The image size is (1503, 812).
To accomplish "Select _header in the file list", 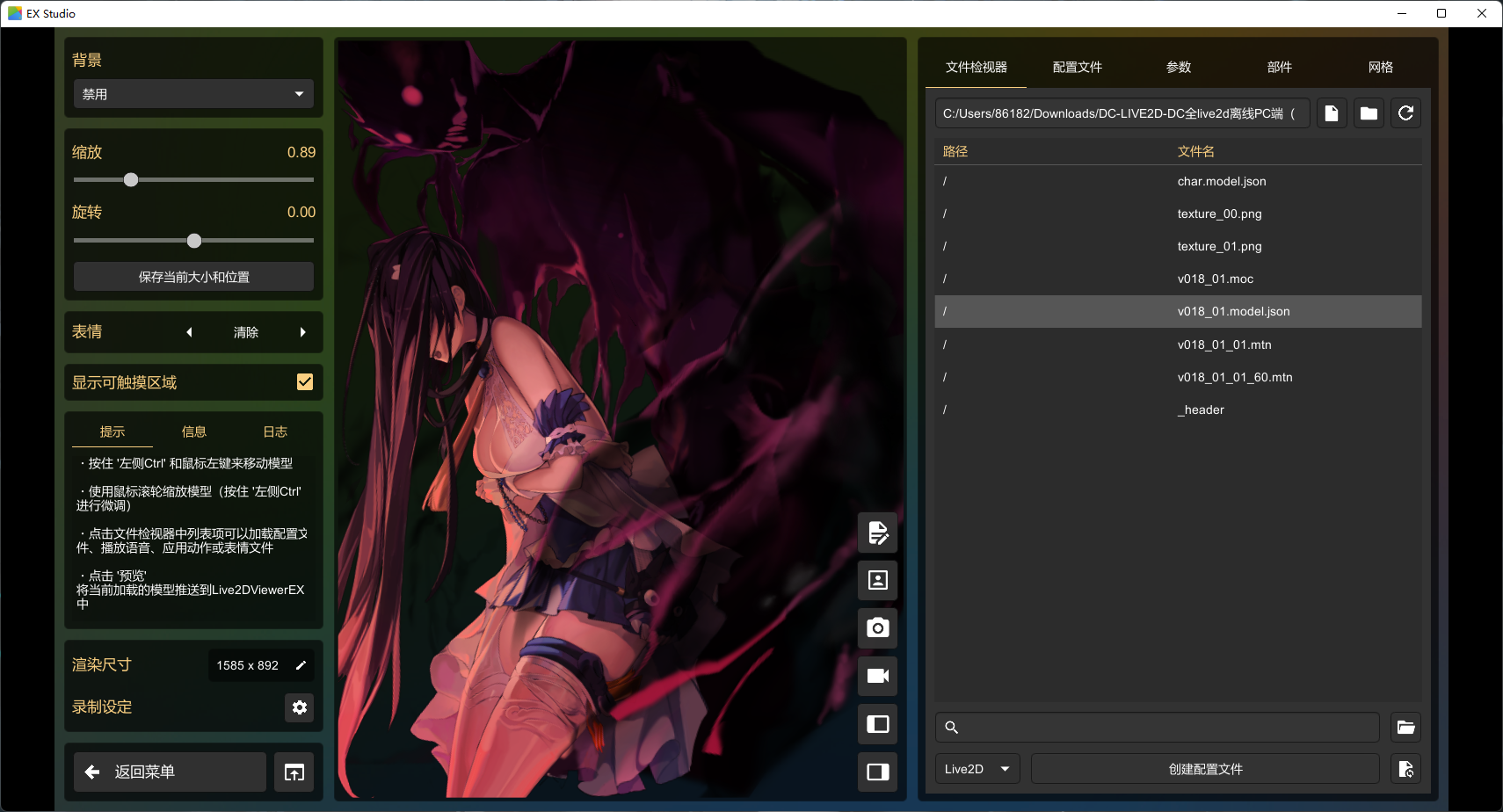I will (1178, 410).
